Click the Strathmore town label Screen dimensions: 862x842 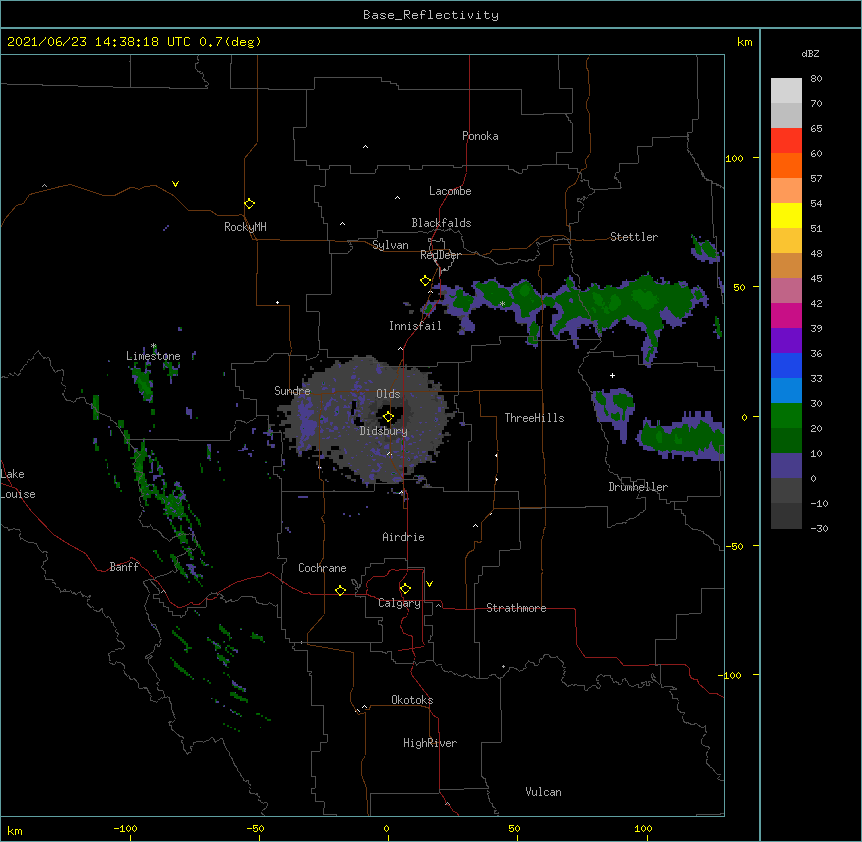[516, 608]
